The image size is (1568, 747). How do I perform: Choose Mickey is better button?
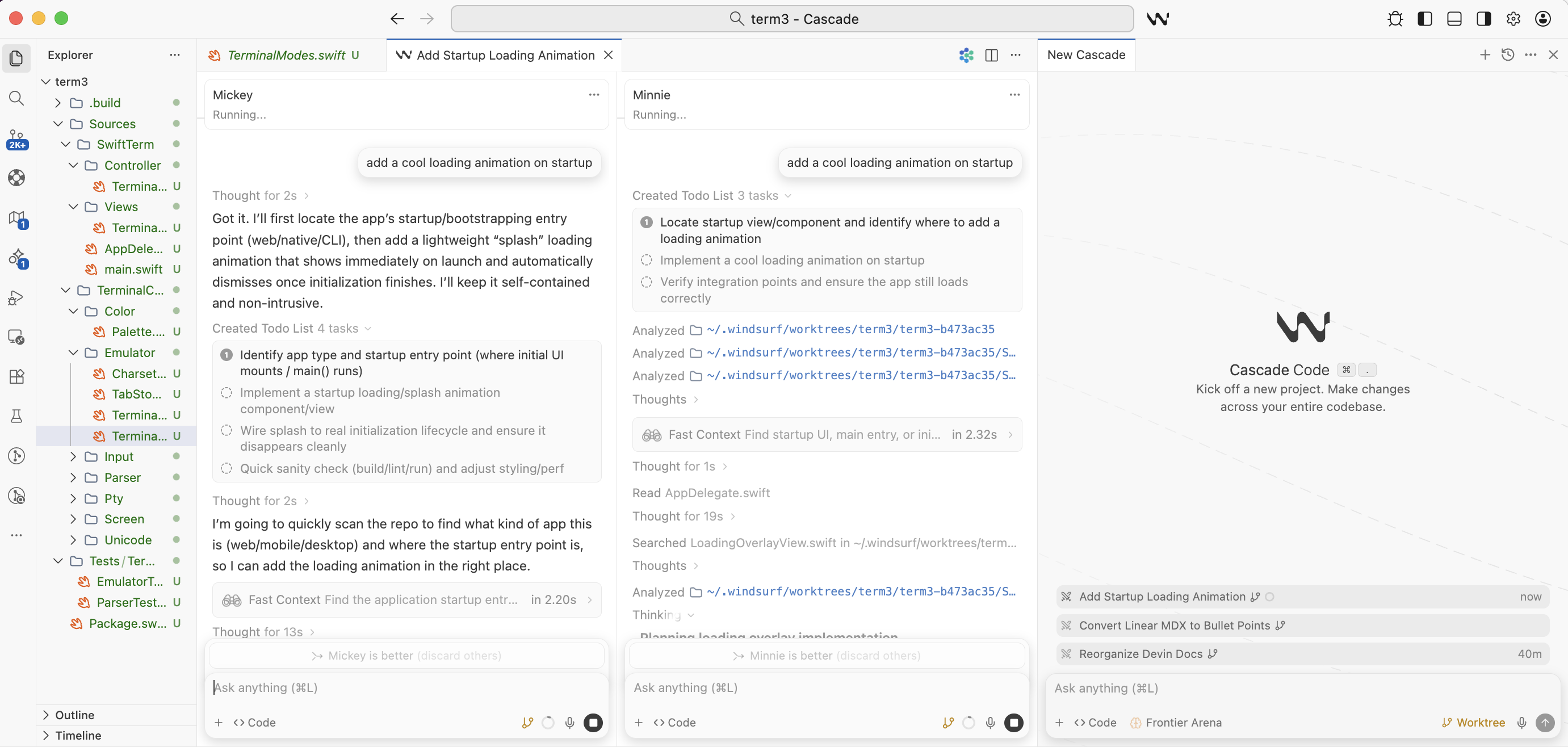click(406, 655)
